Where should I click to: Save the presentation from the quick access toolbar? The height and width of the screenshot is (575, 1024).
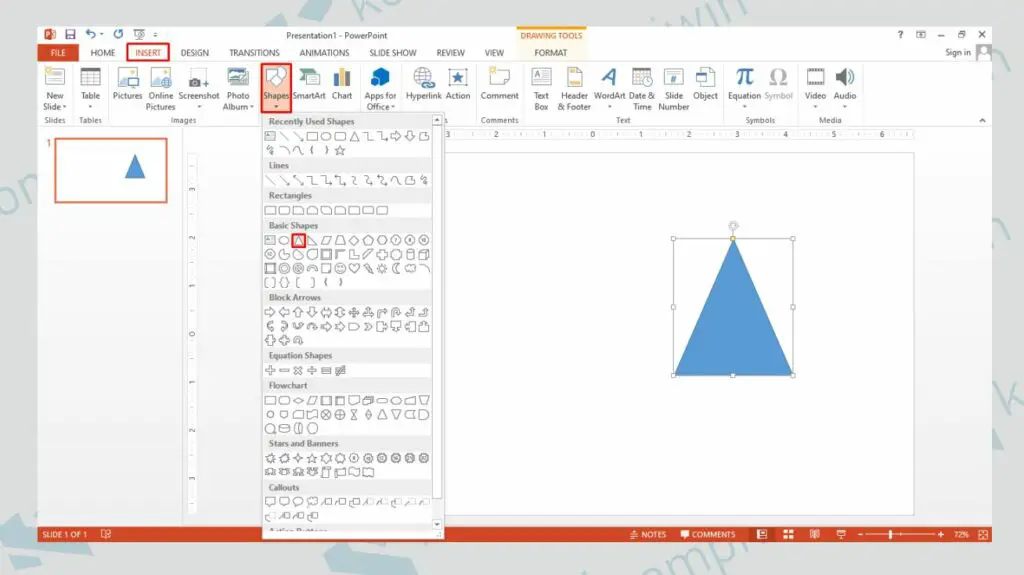coord(70,34)
